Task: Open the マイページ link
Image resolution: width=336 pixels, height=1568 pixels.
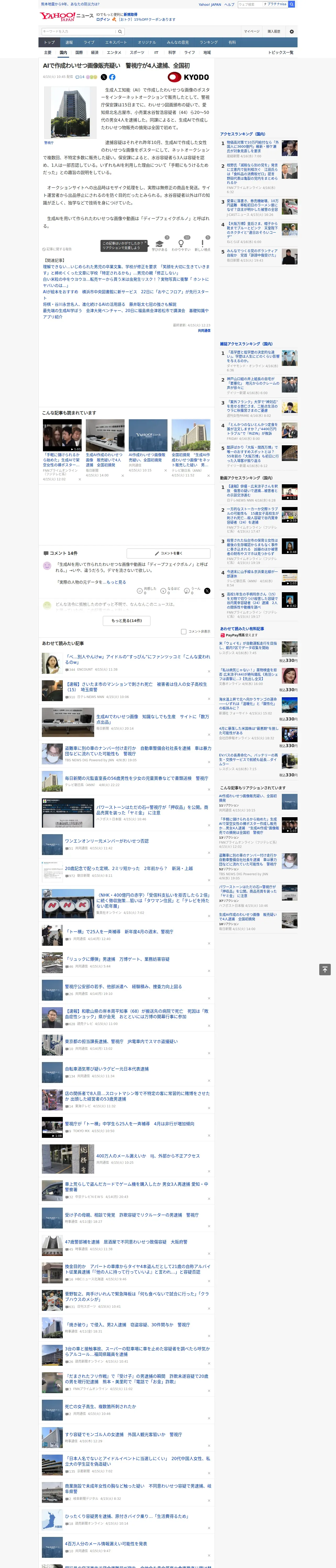Action: pos(251,32)
